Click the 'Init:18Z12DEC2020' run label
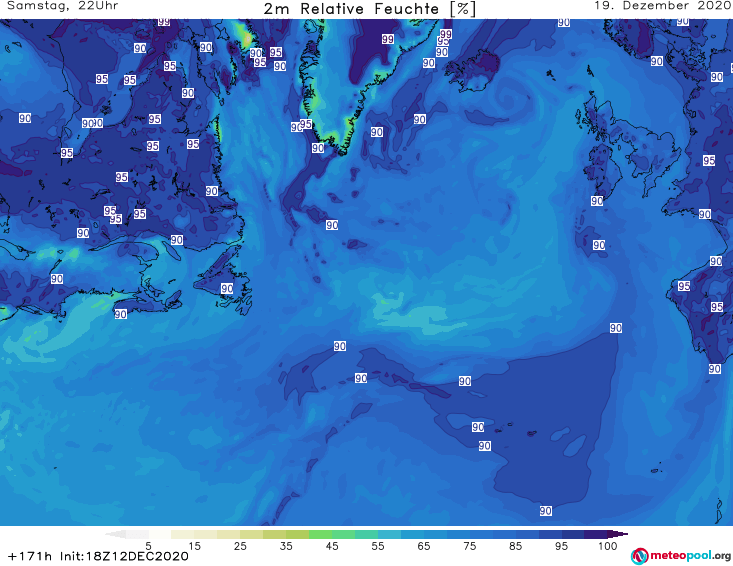This screenshot has width=733, height=566. [124, 556]
